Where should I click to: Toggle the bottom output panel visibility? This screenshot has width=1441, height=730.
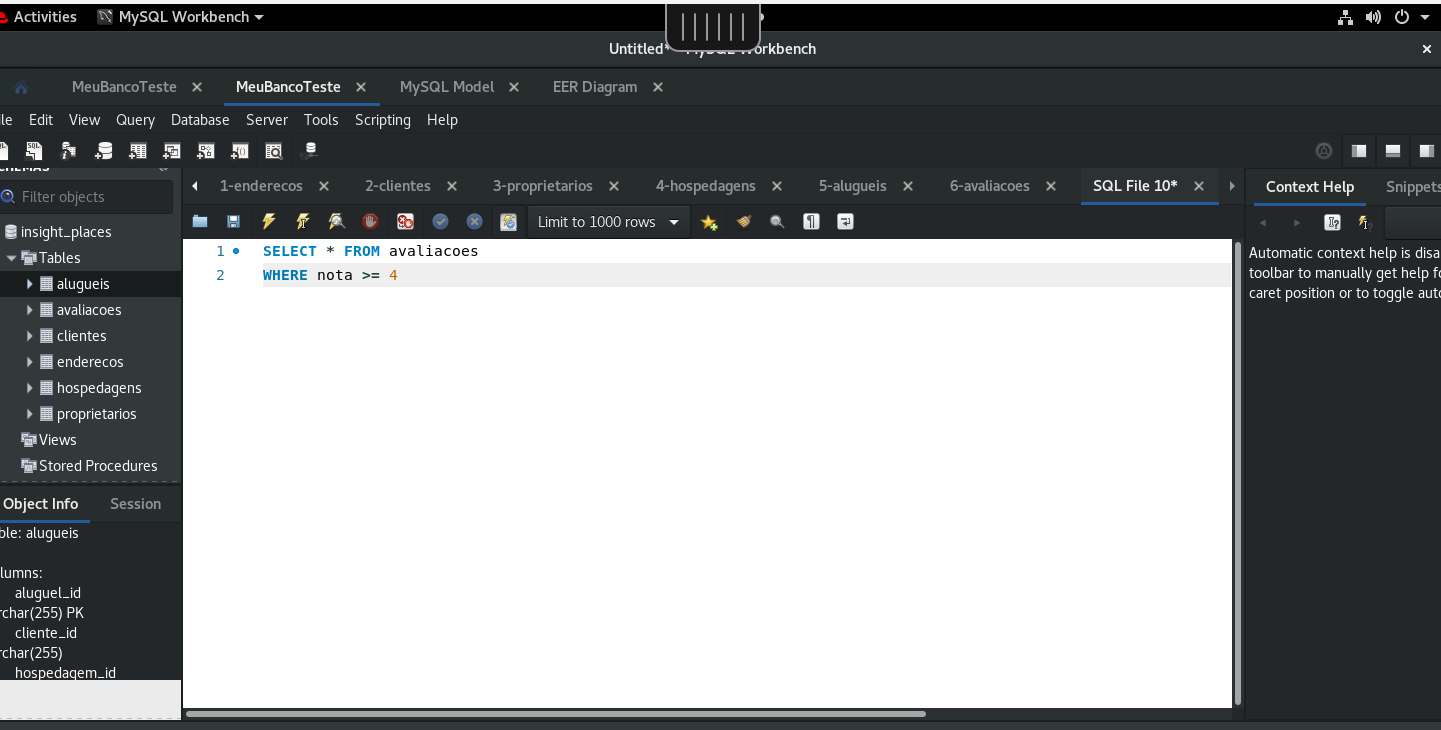(1393, 151)
